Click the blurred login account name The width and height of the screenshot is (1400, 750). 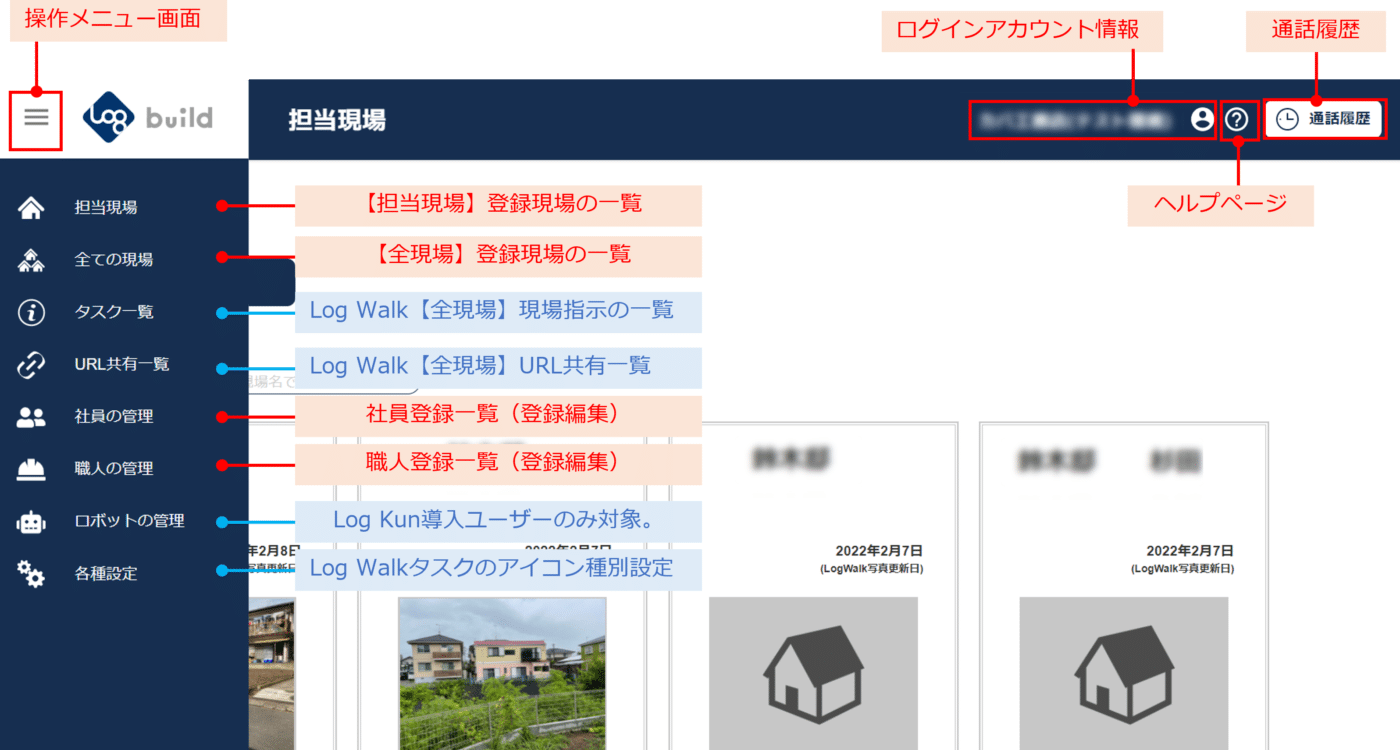click(1075, 120)
